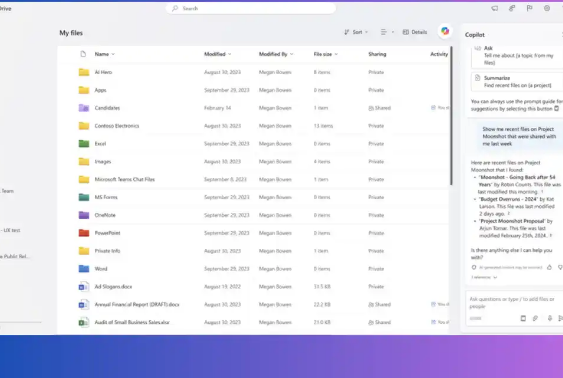This screenshot has height=378, width=563.
Task: Click the activity icon in Candidates row
Action: click(433, 108)
